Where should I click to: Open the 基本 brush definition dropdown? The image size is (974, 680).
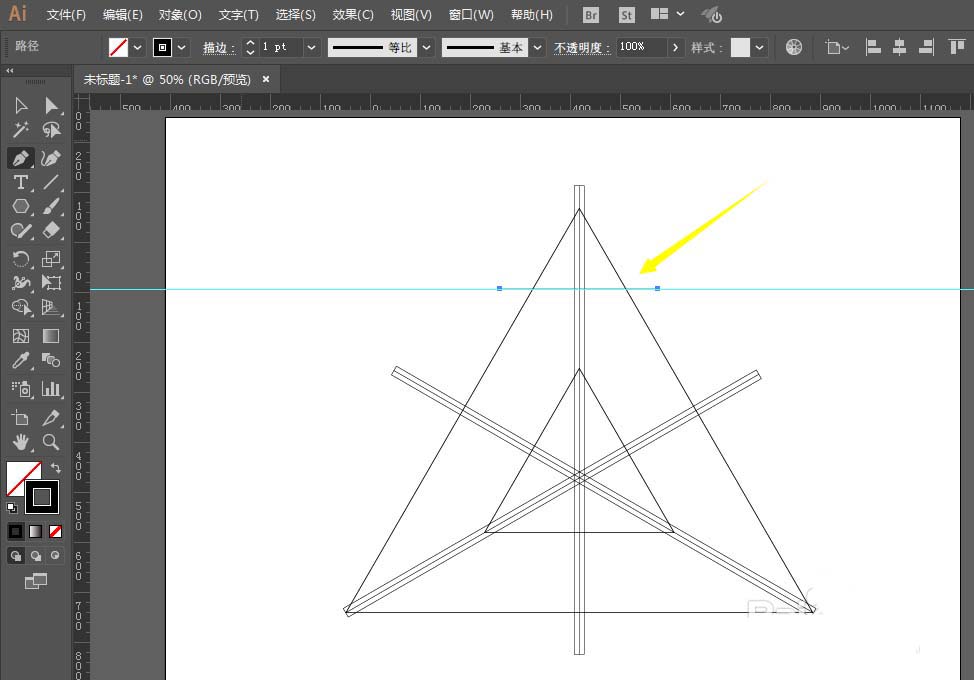(x=537, y=47)
